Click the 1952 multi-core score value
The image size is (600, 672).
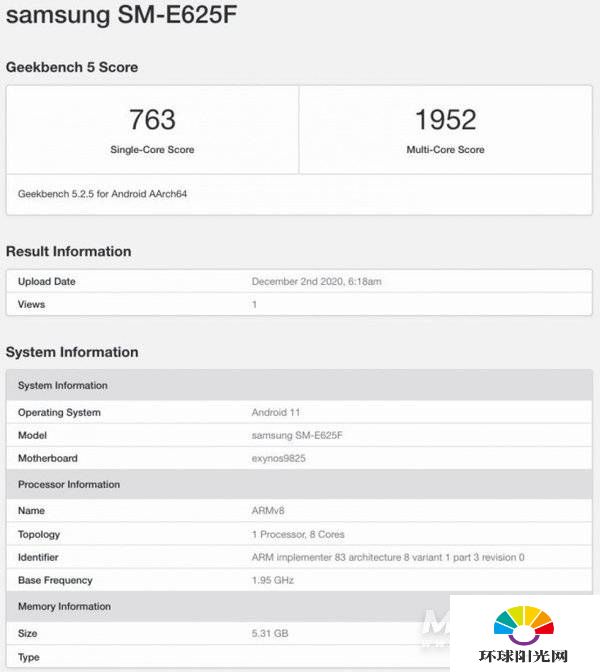click(x=445, y=119)
